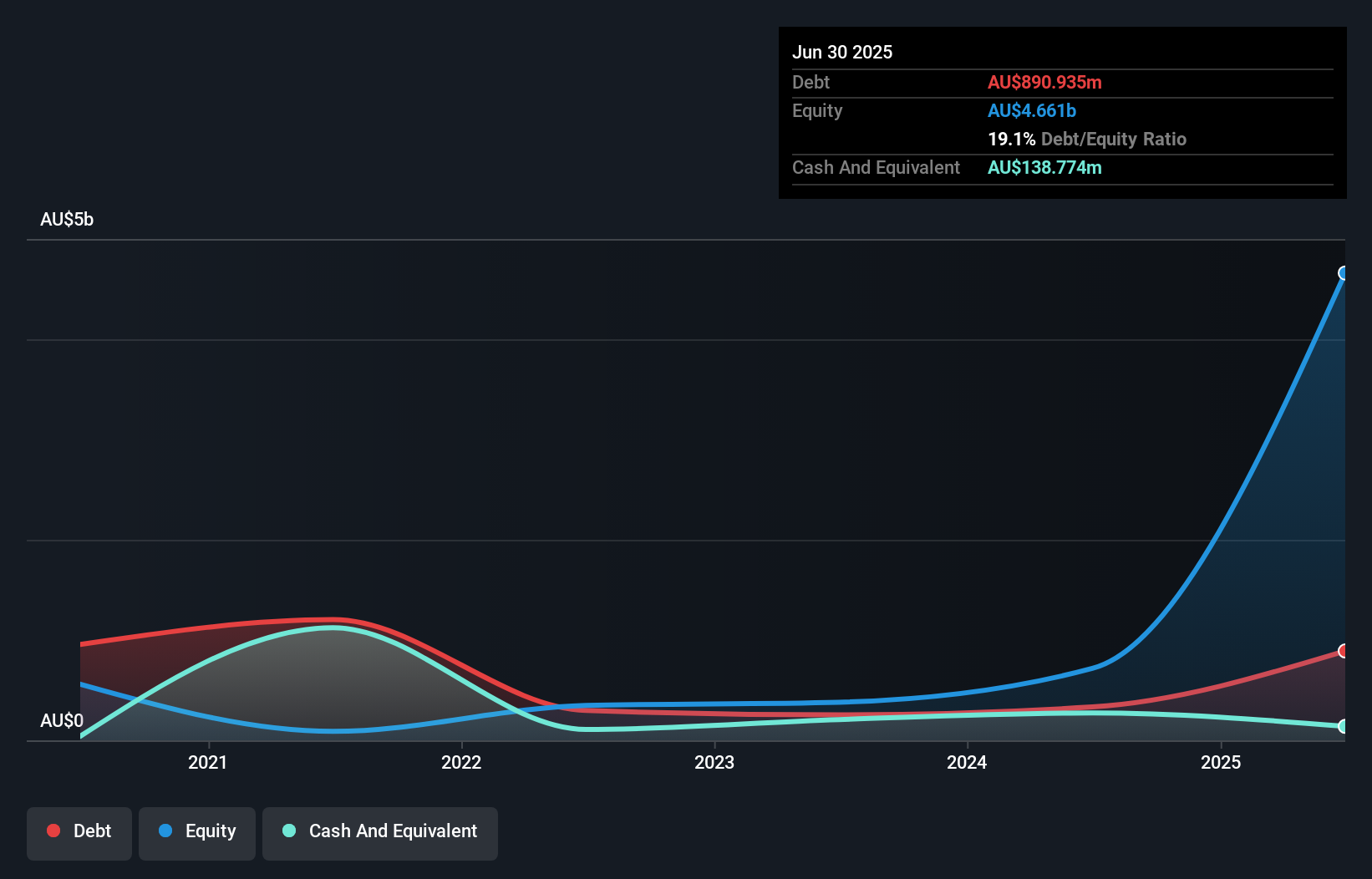Viewport: 1372px width, 879px height.
Task: Select the 2023 axis year label
Action: 714,762
